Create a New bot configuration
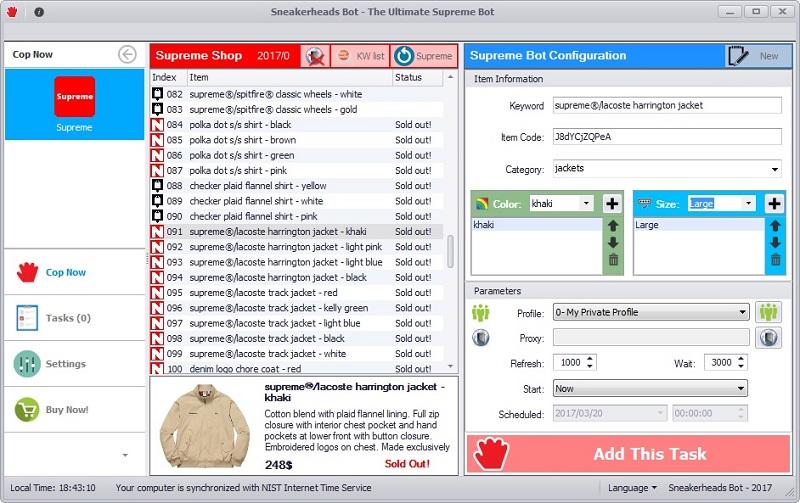 tap(759, 56)
